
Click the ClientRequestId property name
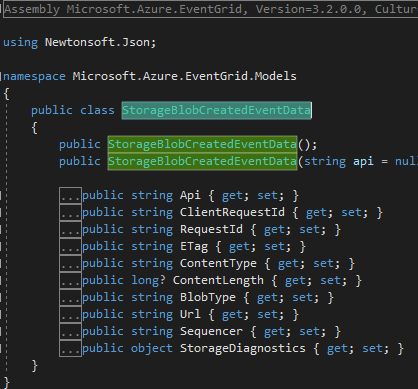[232, 212]
